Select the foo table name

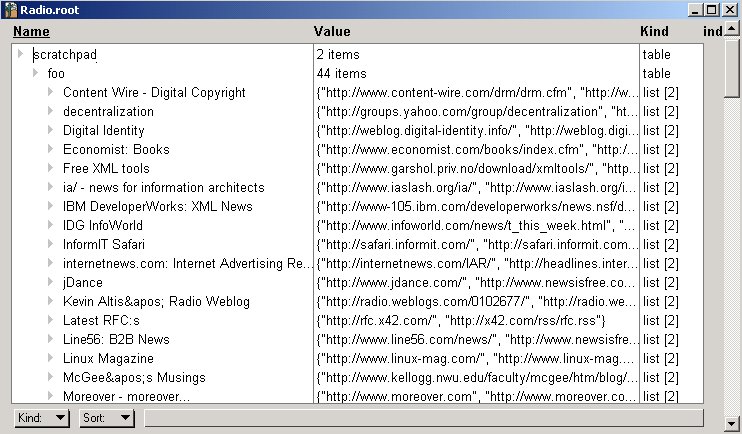(56, 73)
